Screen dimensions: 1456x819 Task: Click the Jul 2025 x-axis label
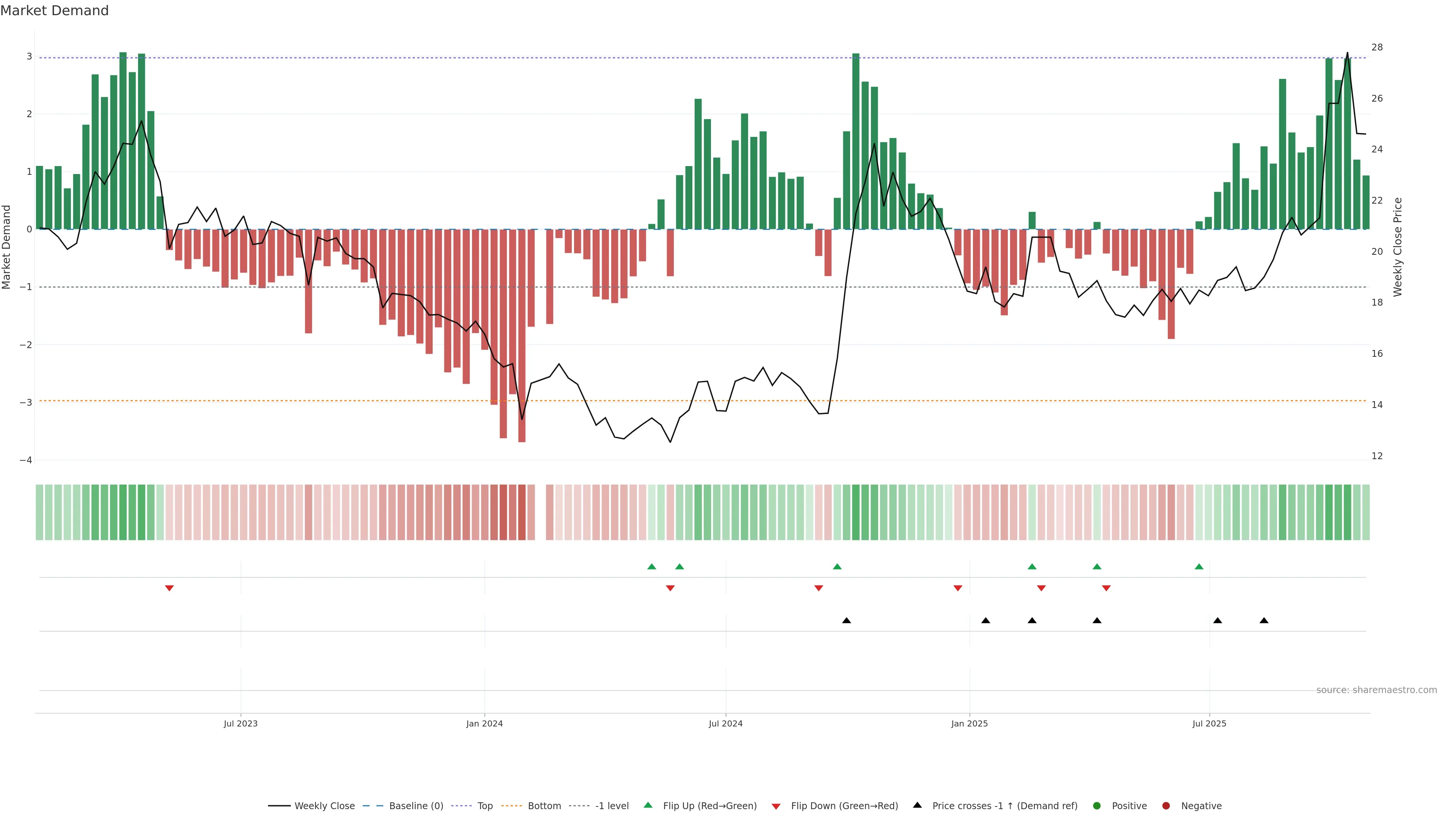point(1209,723)
